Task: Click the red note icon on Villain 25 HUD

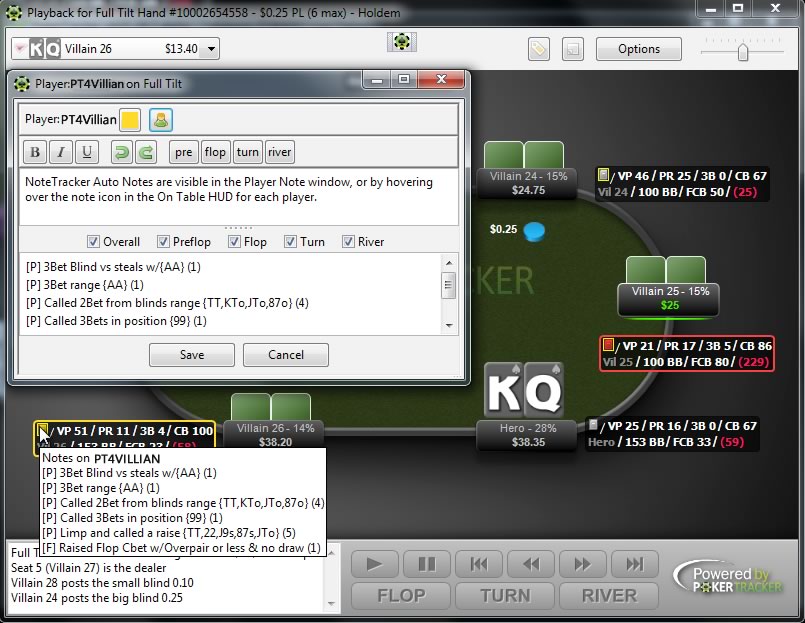Action: click(x=608, y=344)
